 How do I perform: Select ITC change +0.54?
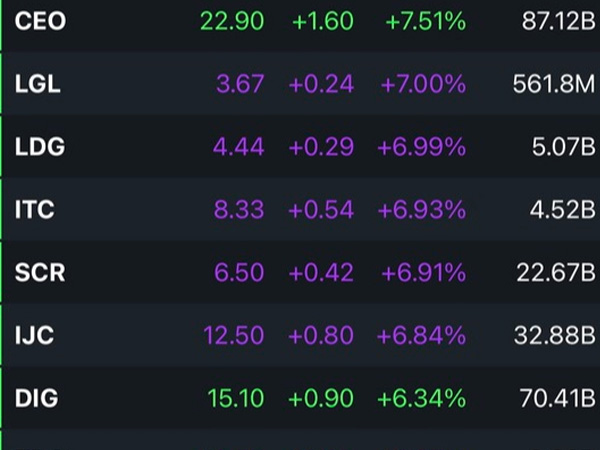[x=321, y=210]
